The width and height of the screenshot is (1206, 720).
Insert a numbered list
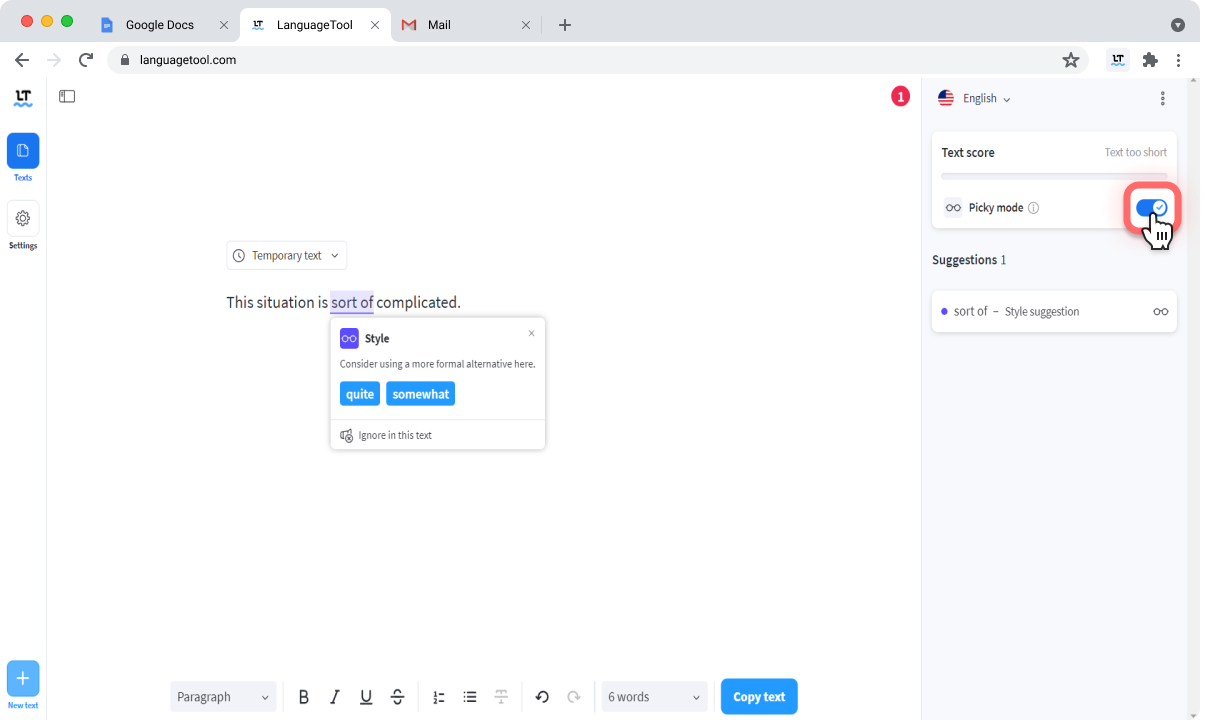coord(439,697)
